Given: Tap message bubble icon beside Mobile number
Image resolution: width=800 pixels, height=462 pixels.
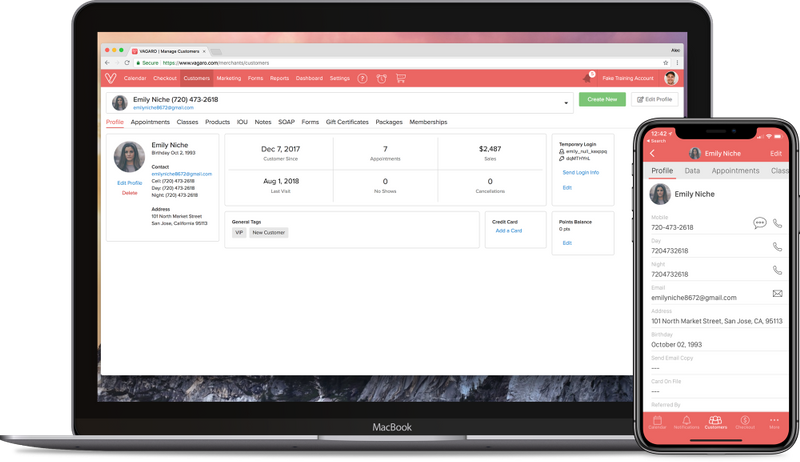Looking at the screenshot, I should (760, 223).
